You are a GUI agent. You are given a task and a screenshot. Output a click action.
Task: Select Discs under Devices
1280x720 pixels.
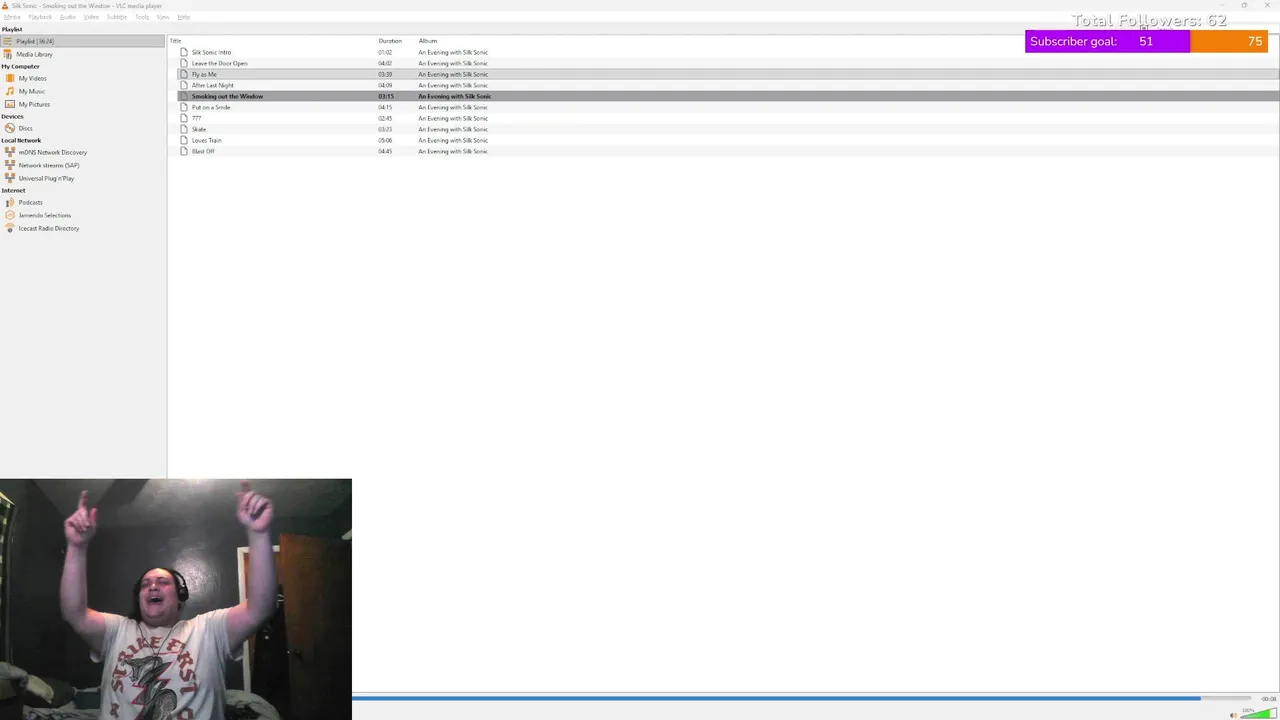[x=25, y=128]
